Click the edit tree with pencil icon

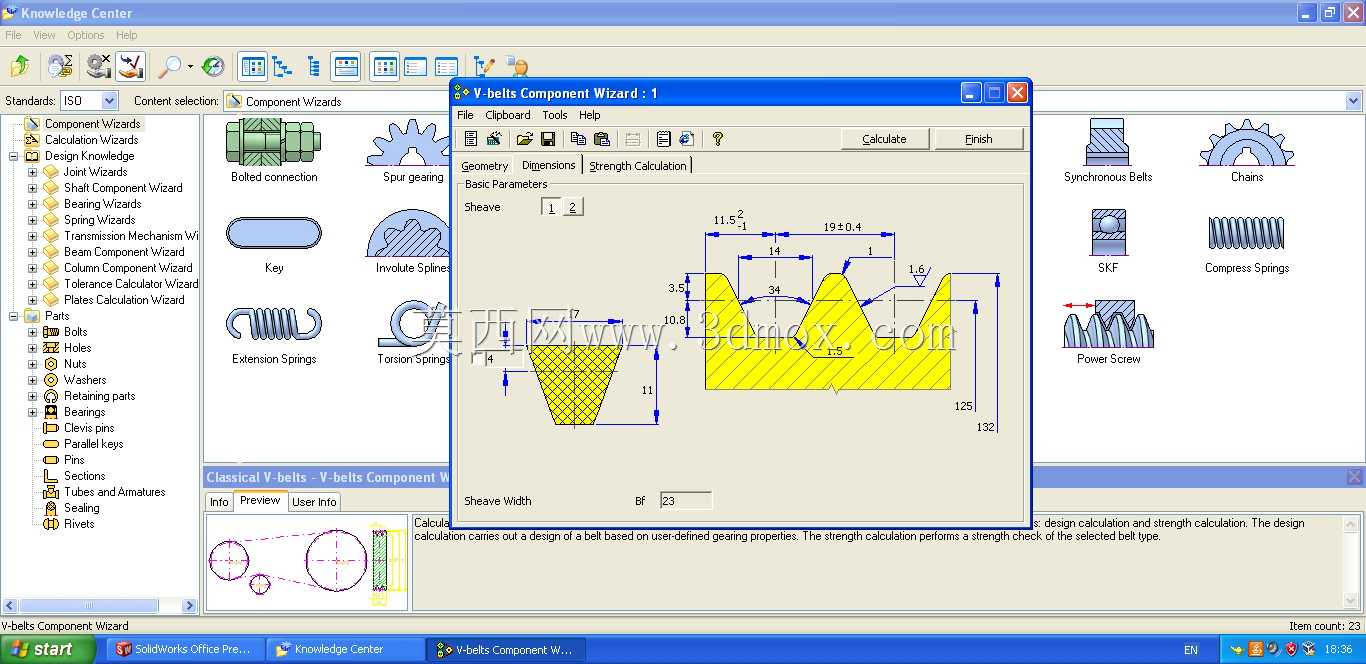coord(485,67)
